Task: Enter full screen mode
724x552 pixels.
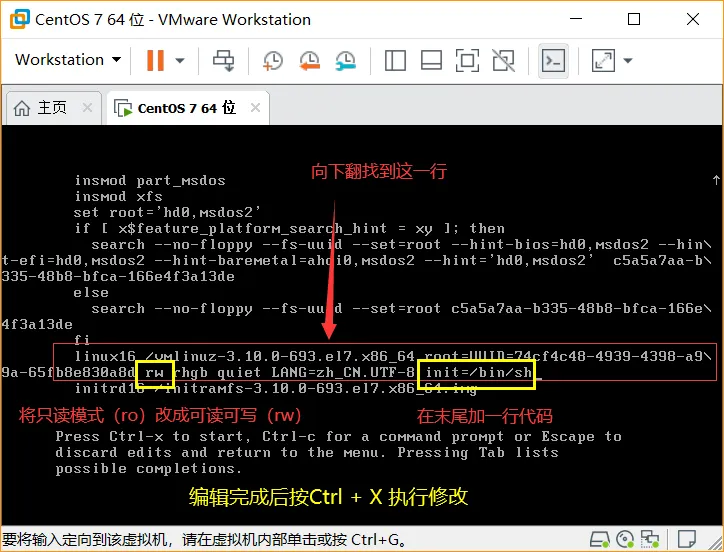Action: (467, 60)
